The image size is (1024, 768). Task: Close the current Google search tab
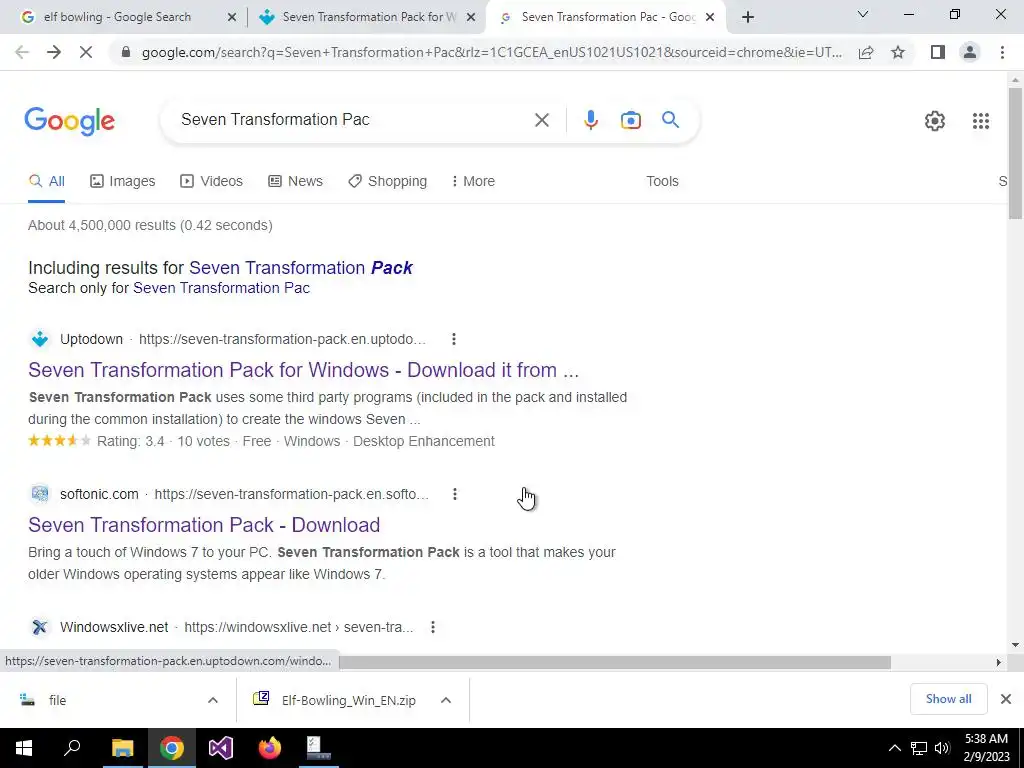(710, 18)
